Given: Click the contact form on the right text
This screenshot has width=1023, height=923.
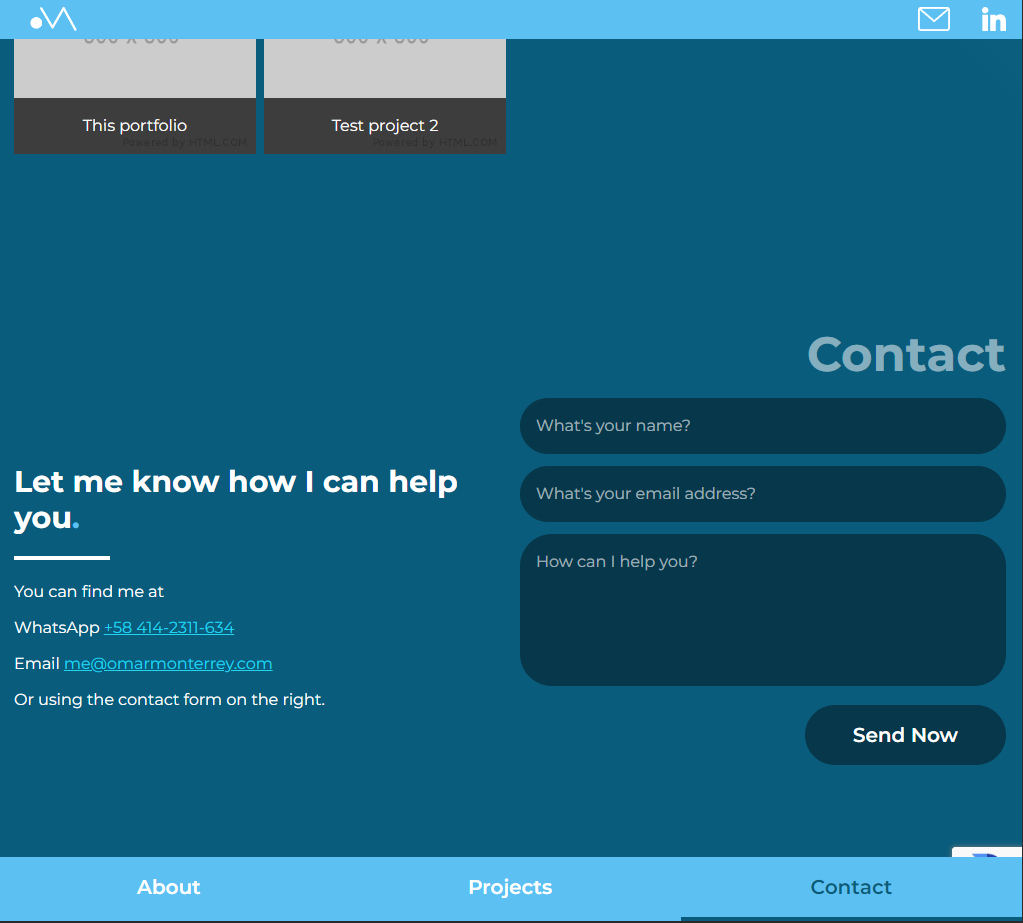Looking at the screenshot, I should 169,700.
